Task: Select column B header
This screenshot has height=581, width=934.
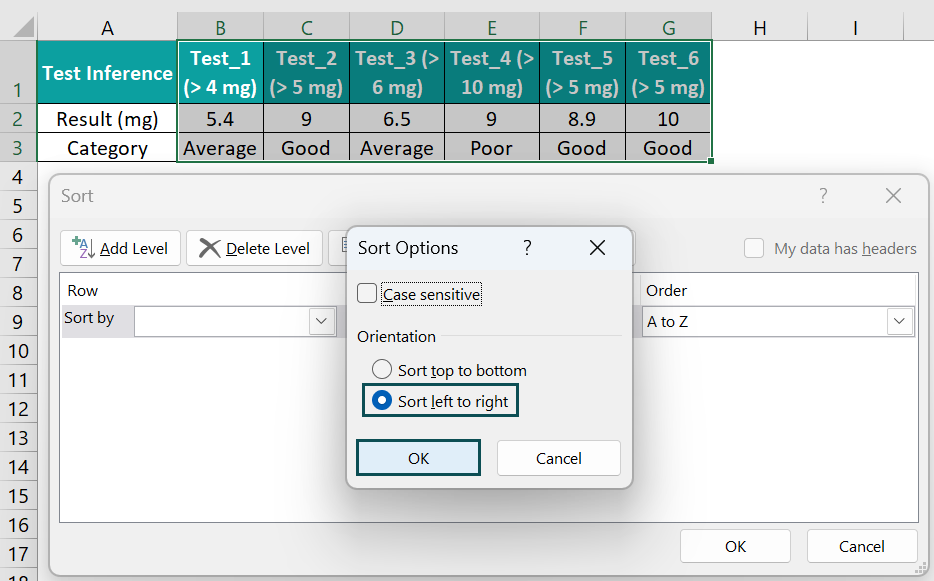Action: (x=220, y=27)
